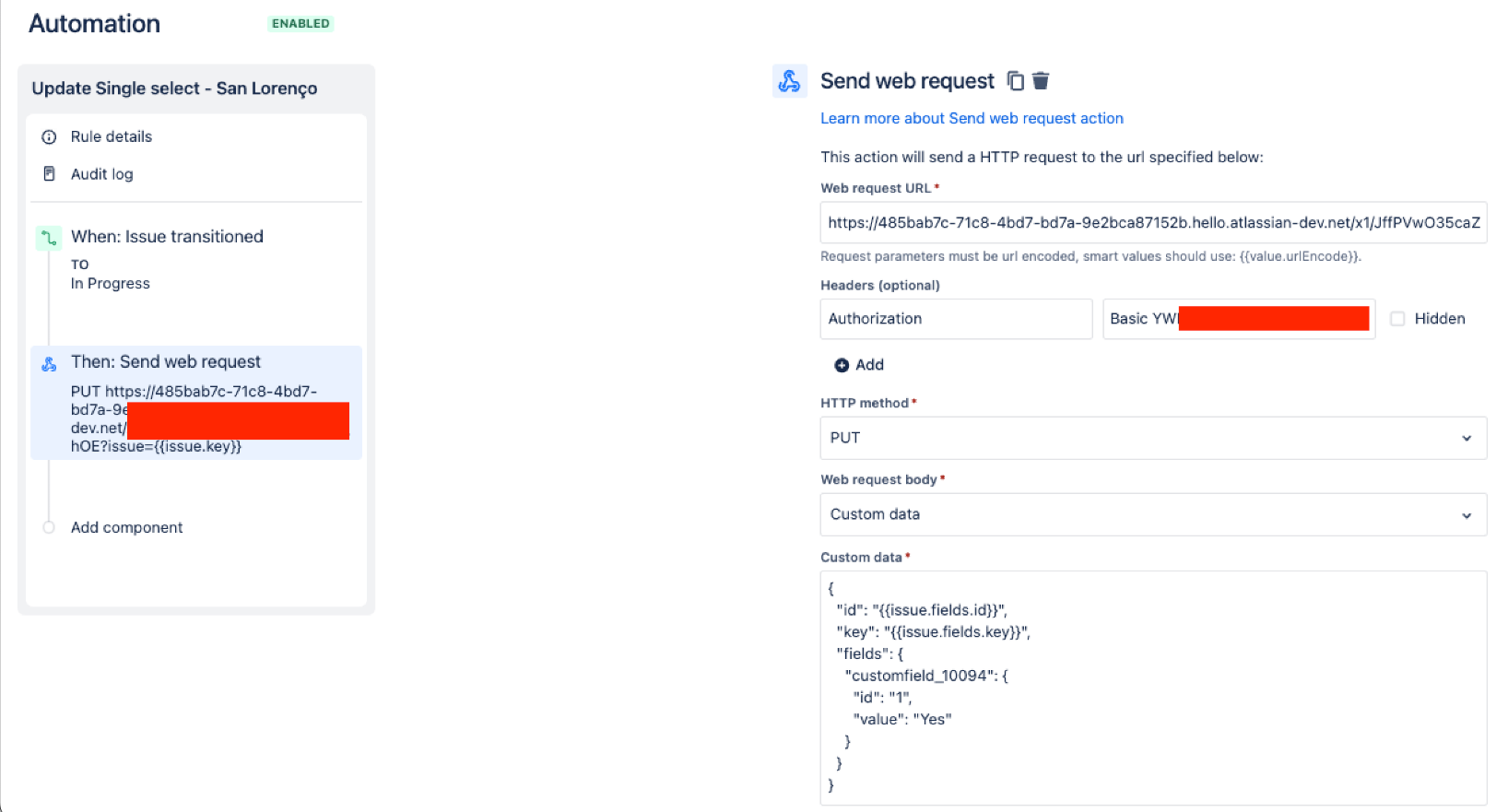Screen dimensions: 1508x812
Task: Click the Issue transitioned trigger icon
Action: [49, 238]
